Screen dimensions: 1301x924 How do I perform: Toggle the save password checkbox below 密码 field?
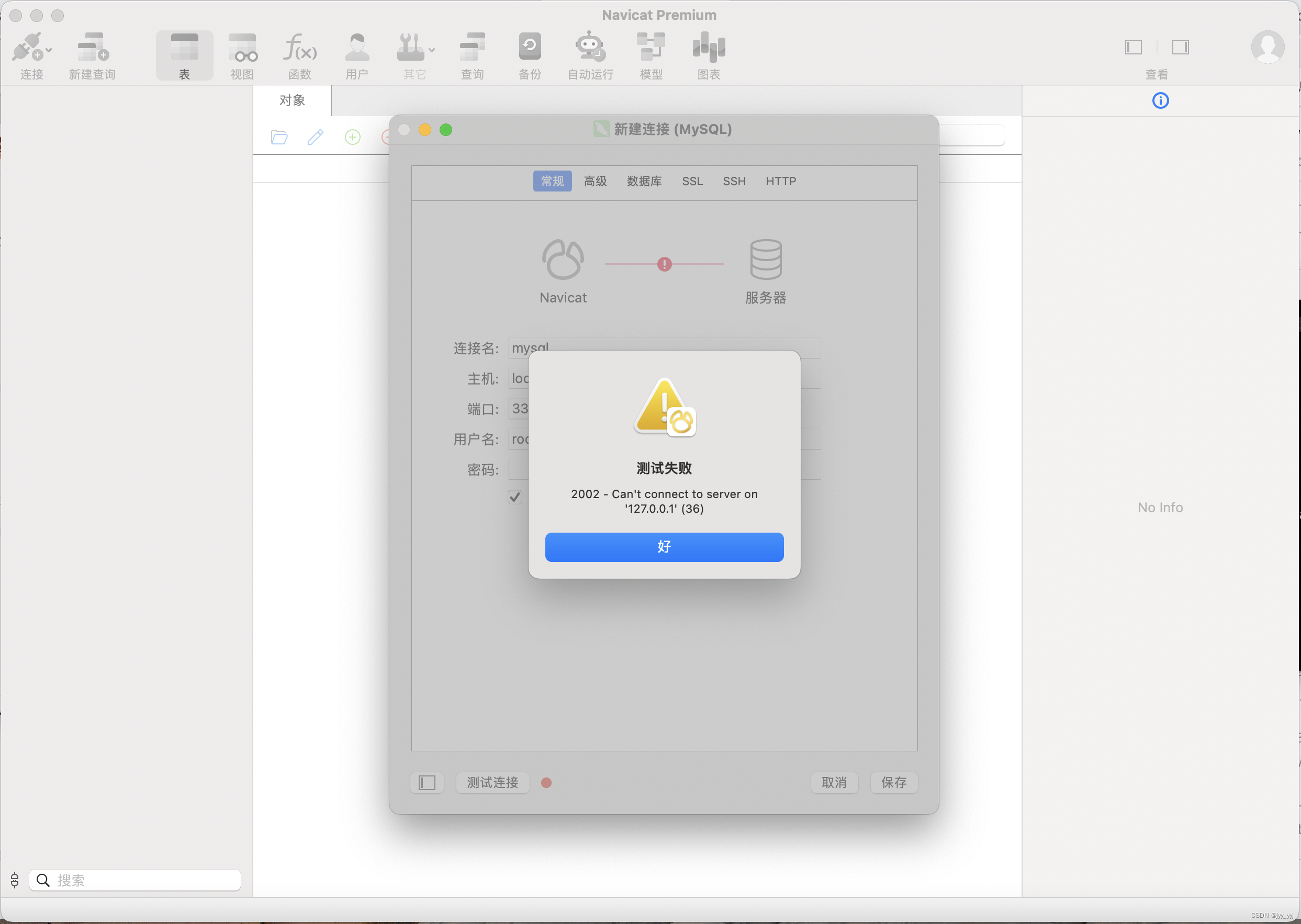(514, 497)
